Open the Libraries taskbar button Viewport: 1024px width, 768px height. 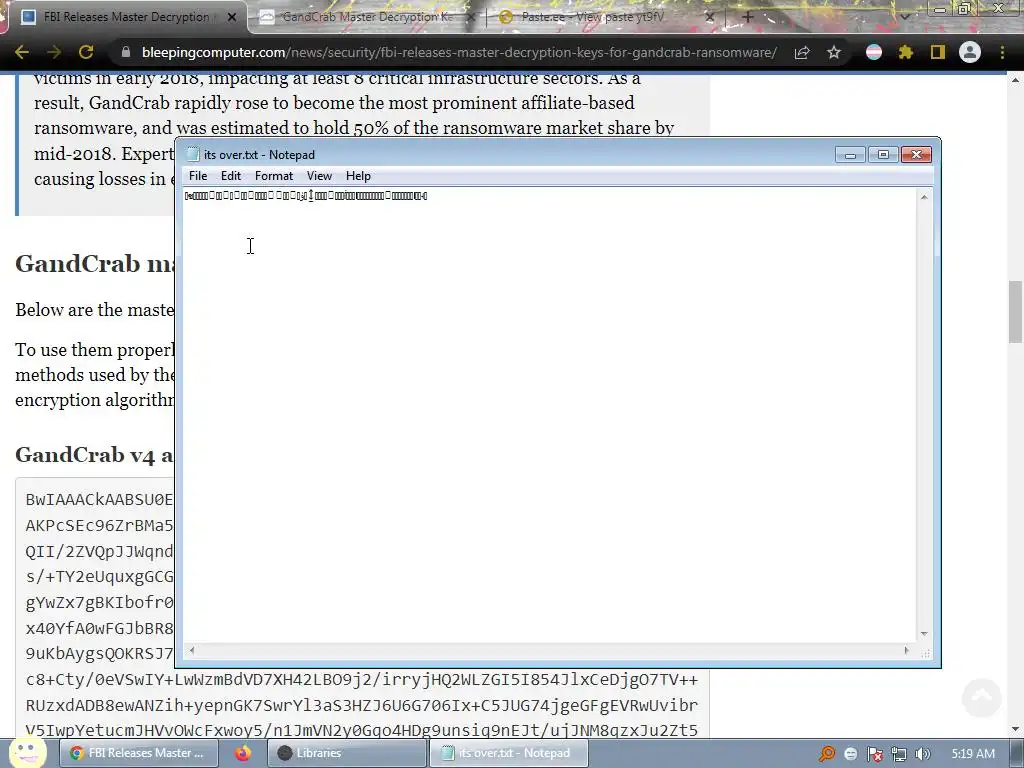coord(346,753)
